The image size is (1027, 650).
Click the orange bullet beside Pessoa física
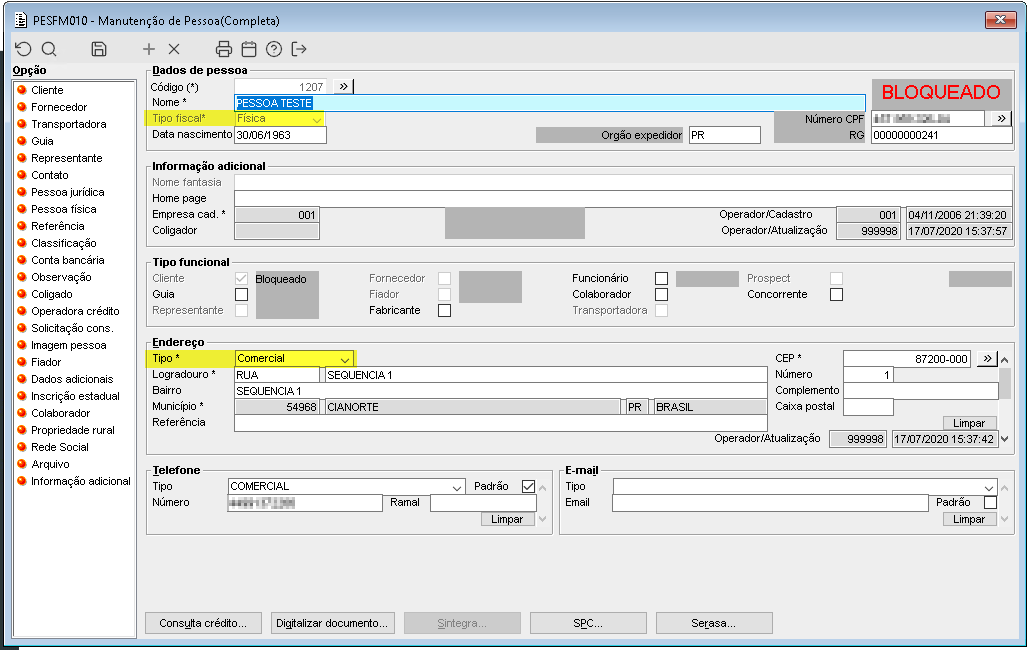pos(22,209)
